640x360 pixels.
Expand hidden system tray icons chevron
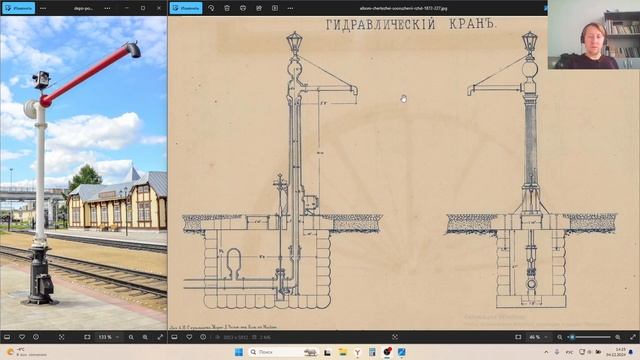coord(546,352)
